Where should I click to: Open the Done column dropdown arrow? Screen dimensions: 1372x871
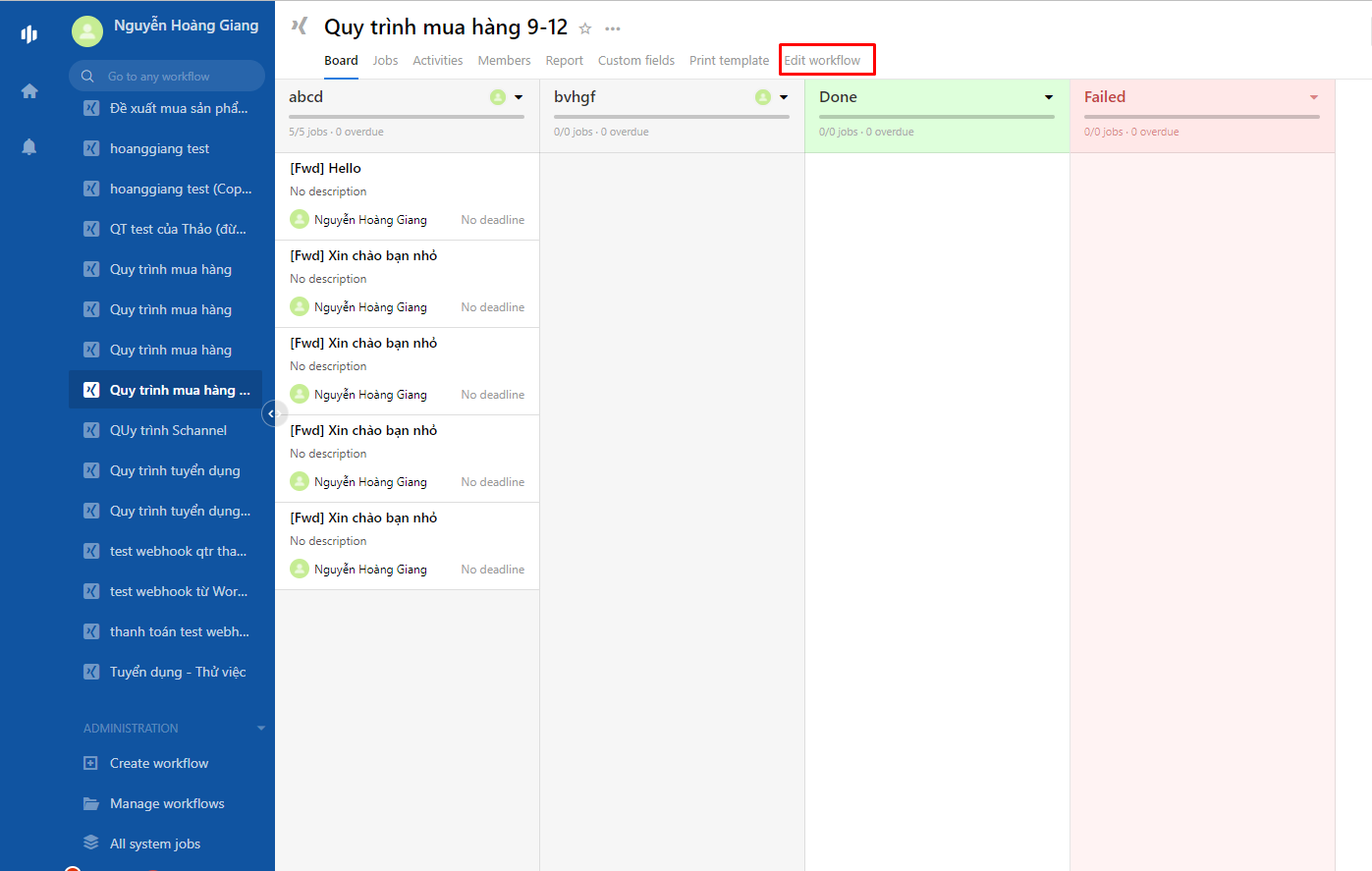pyautogui.click(x=1049, y=96)
